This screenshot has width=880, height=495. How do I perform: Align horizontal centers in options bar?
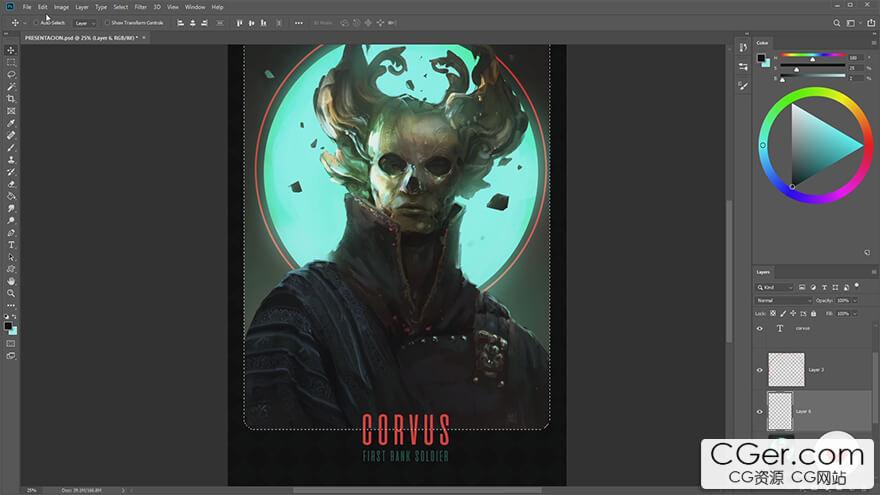tap(192, 23)
